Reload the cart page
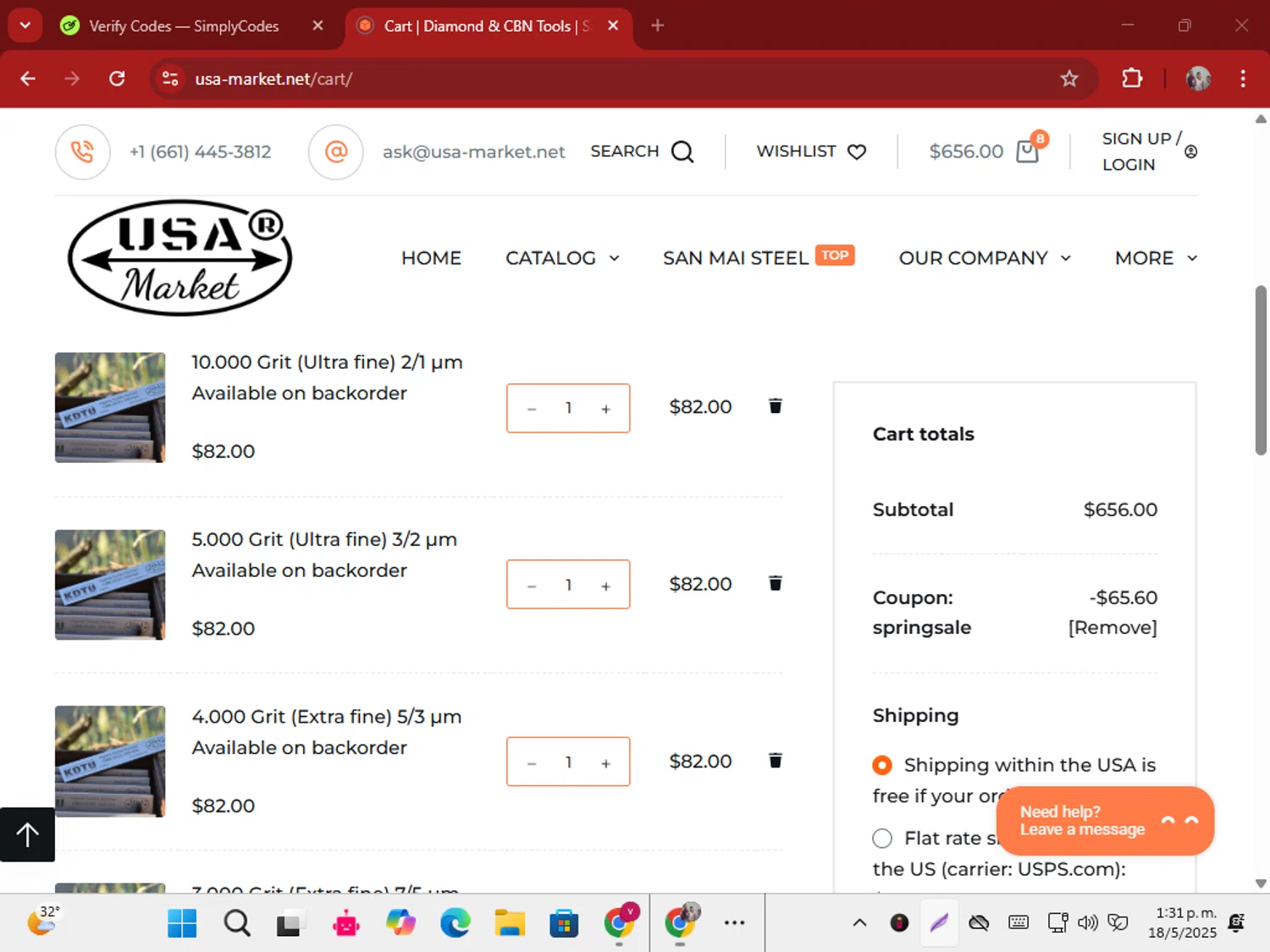This screenshot has height=952, width=1270. pos(117,79)
